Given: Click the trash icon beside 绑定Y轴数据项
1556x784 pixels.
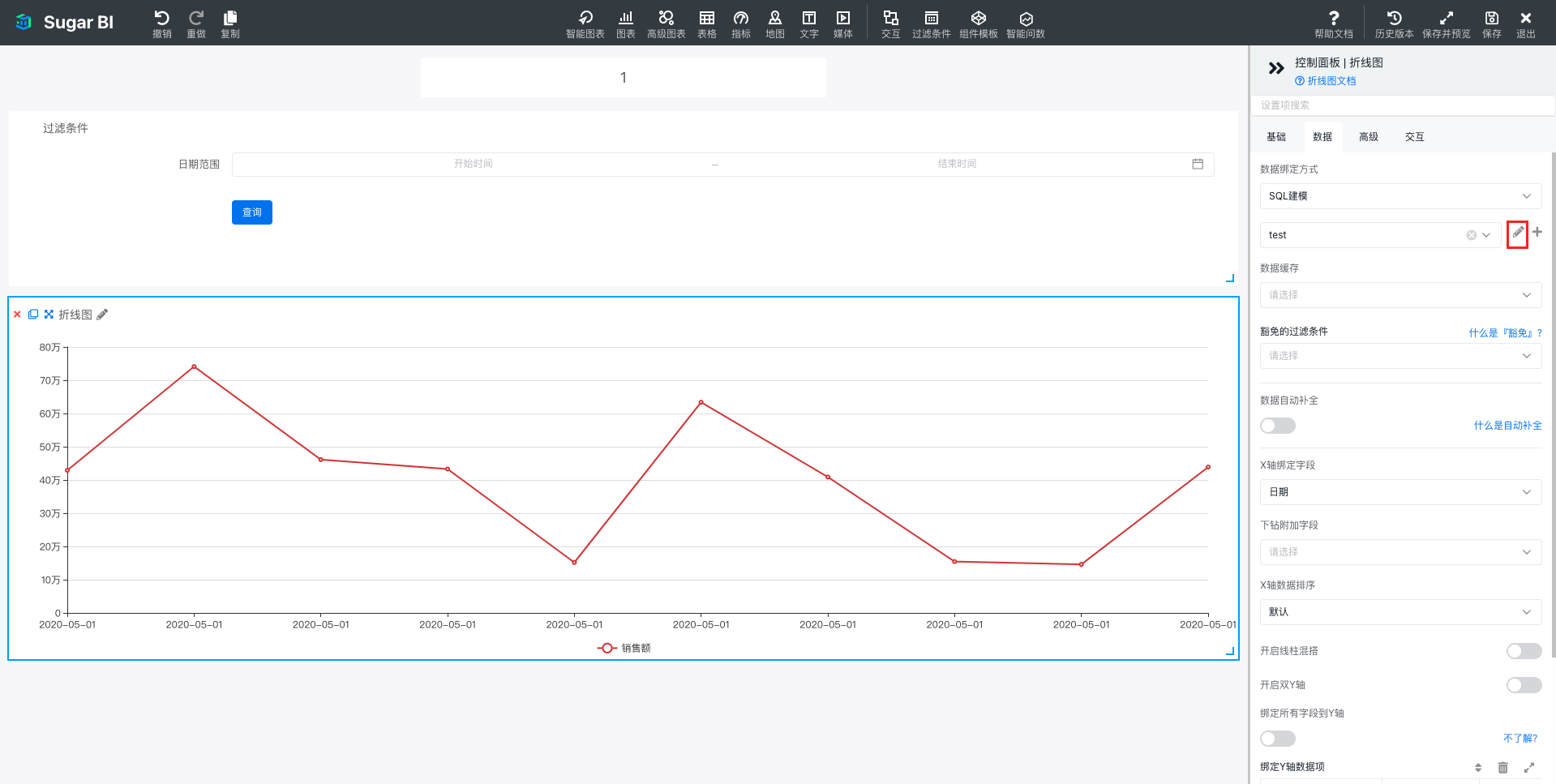Looking at the screenshot, I should [x=1502, y=767].
